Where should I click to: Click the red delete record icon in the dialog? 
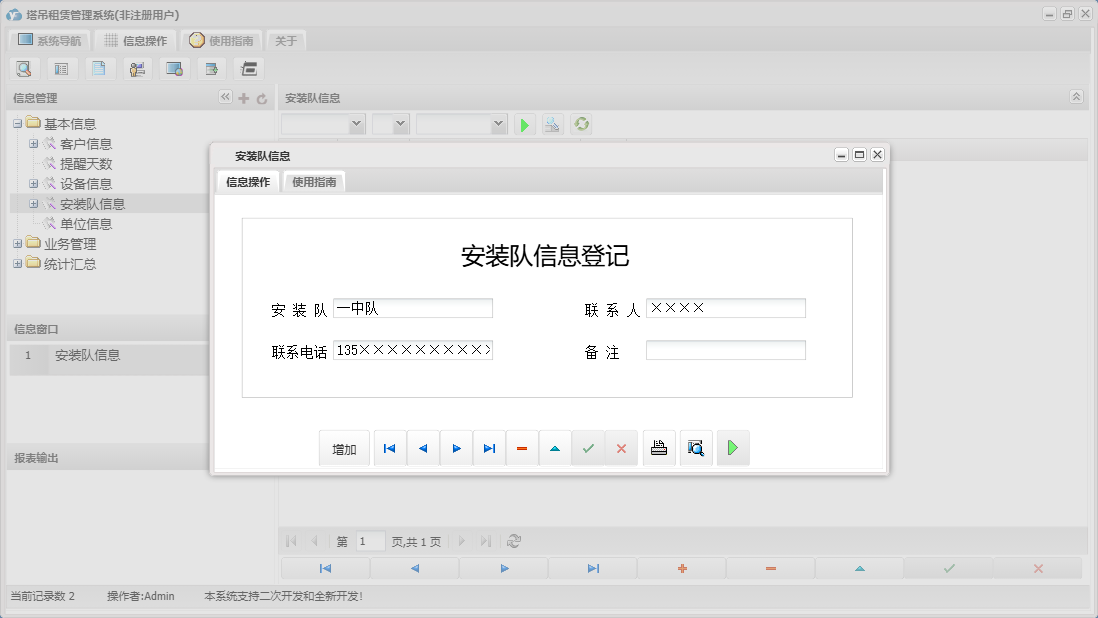click(x=522, y=447)
